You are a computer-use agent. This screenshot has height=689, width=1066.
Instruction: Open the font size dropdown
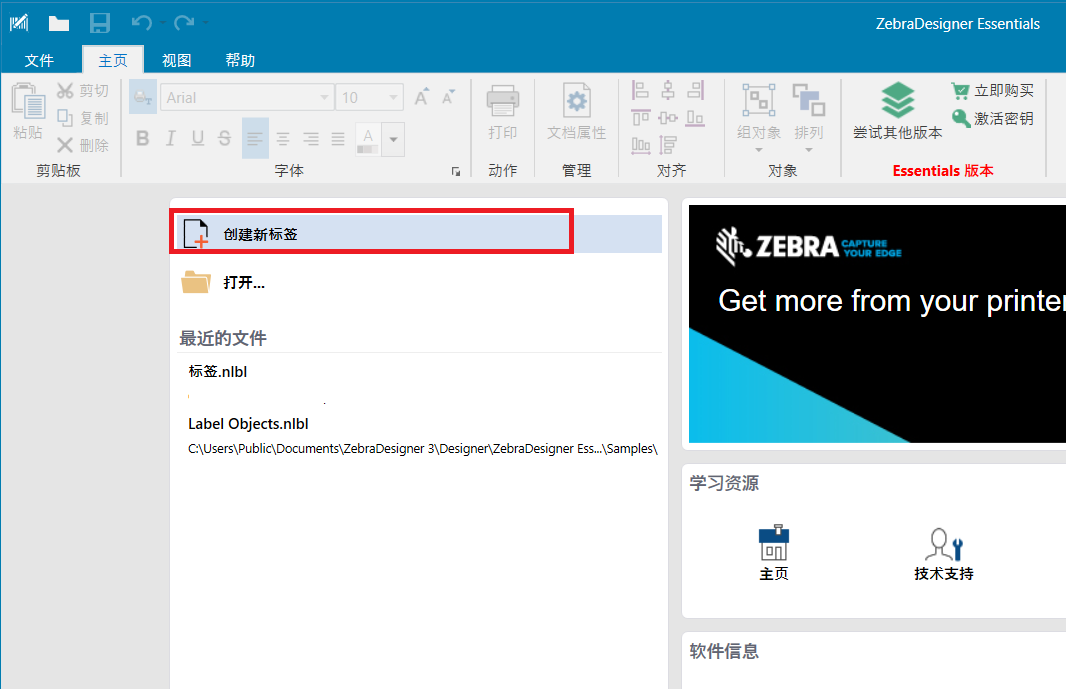click(393, 96)
